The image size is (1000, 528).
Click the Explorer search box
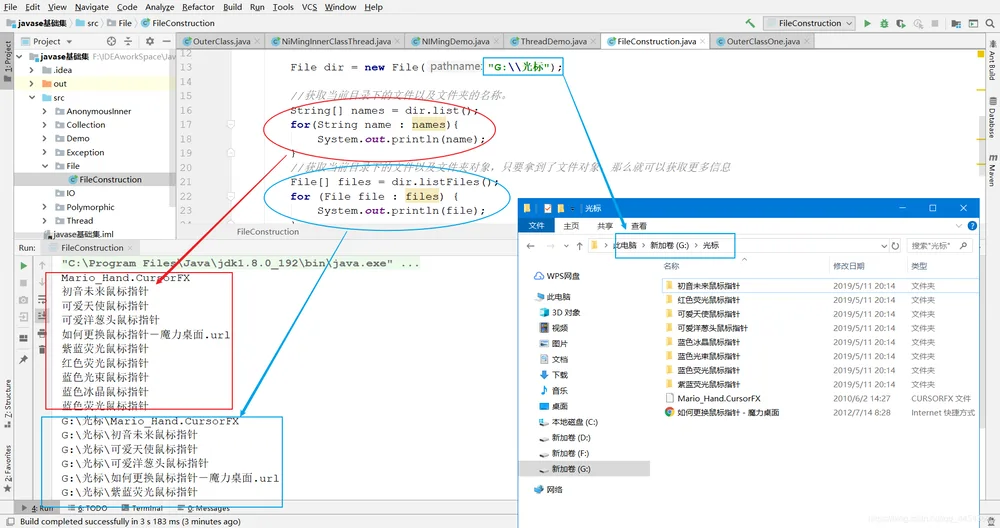click(x=940, y=246)
